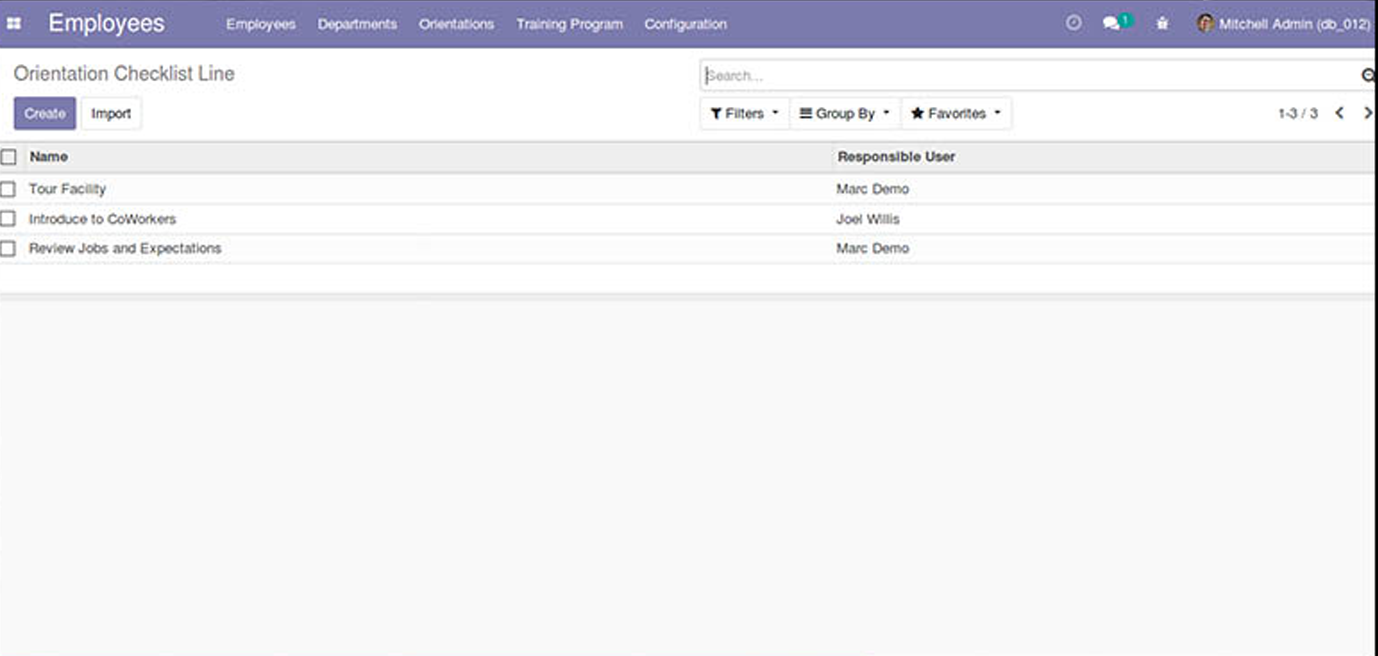The height and width of the screenshot is (656, 1378).
Task: Focus the Search input field
Action: (1030, 75)
